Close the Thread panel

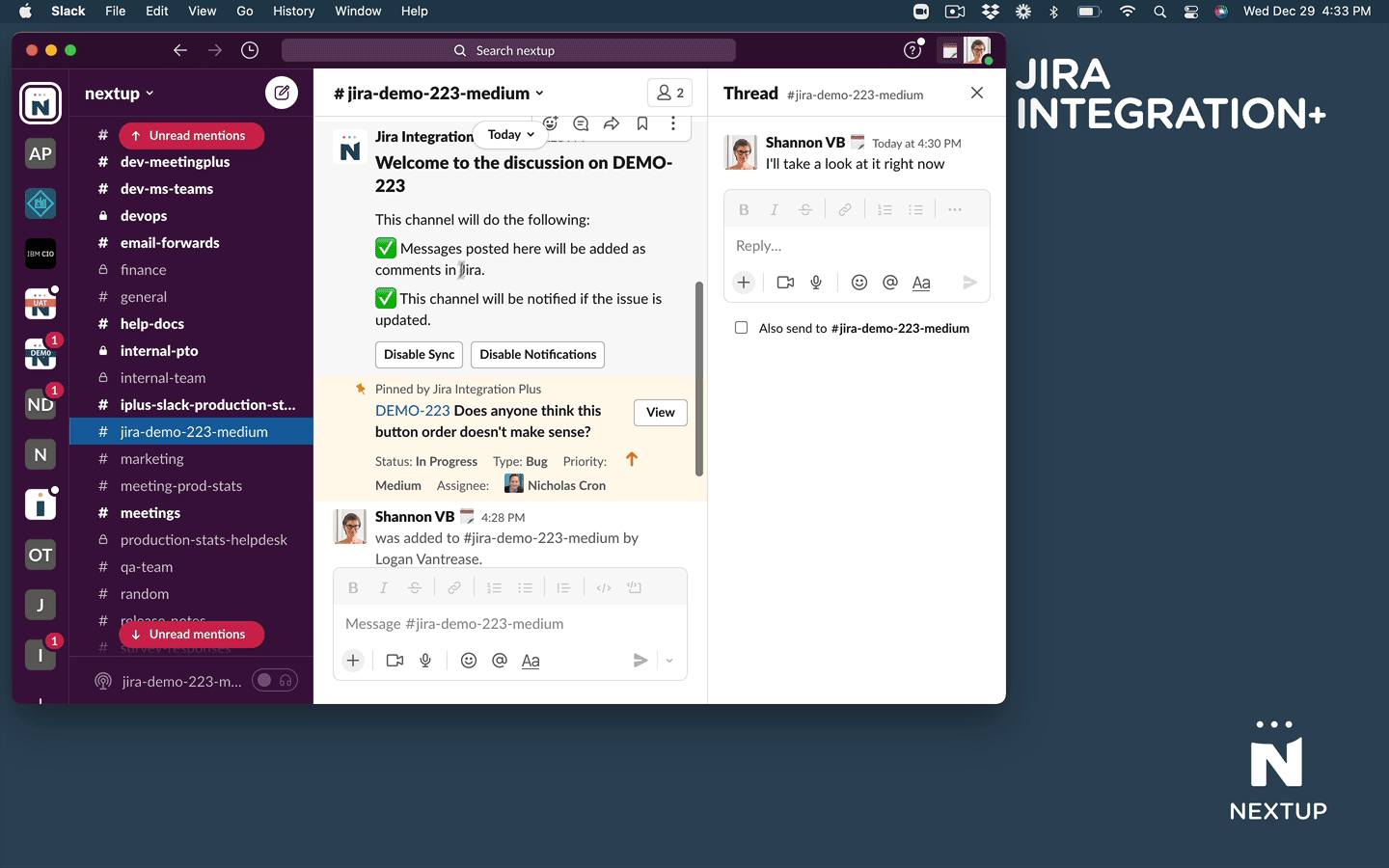[977, 93]
